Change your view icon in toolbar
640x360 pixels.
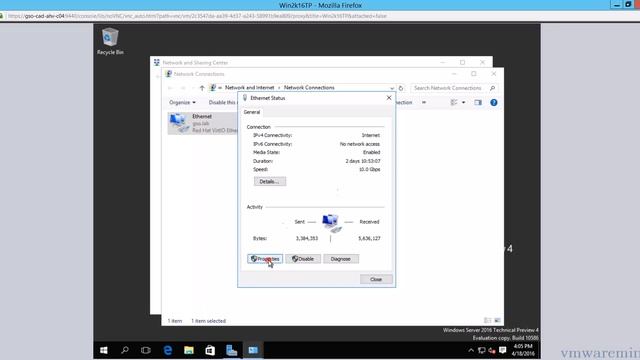[454, 102]
